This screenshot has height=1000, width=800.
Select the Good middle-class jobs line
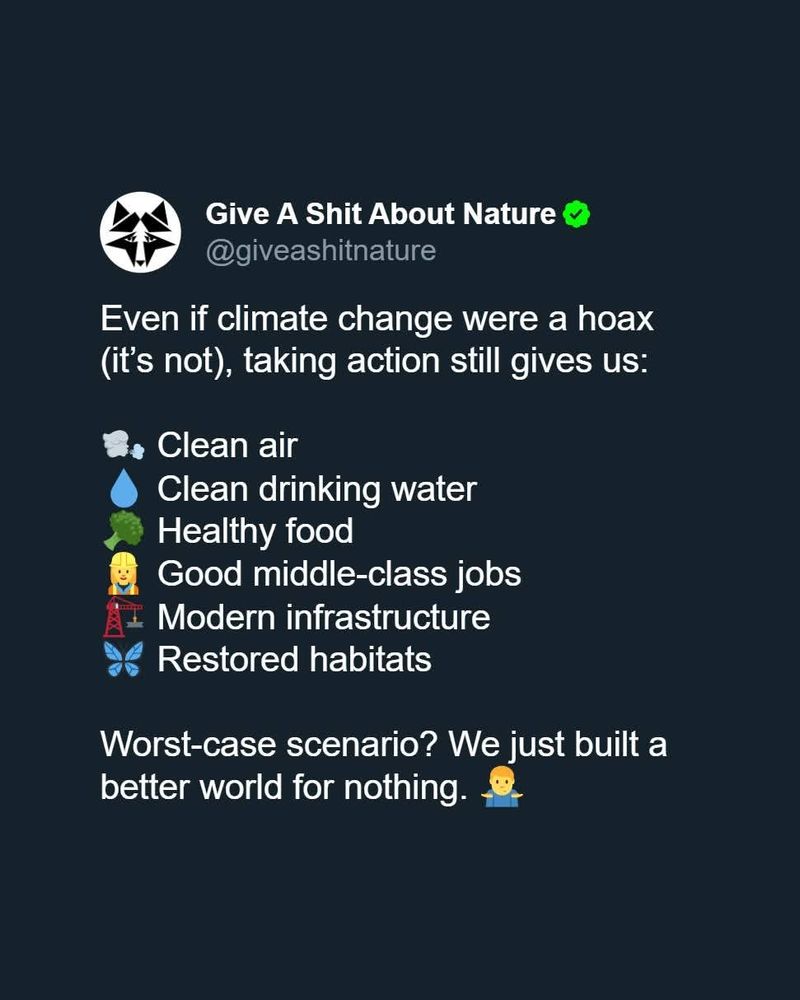click(339, 574)
